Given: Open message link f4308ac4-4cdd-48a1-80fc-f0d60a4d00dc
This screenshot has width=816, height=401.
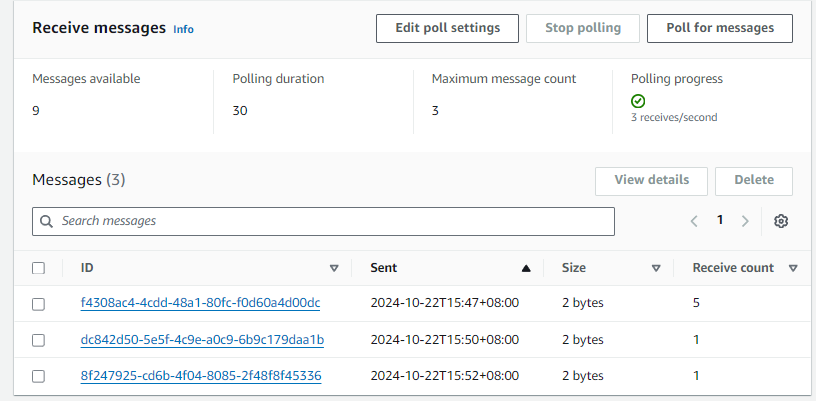Looking at the screenshot, I should click(x=200, y=303).
